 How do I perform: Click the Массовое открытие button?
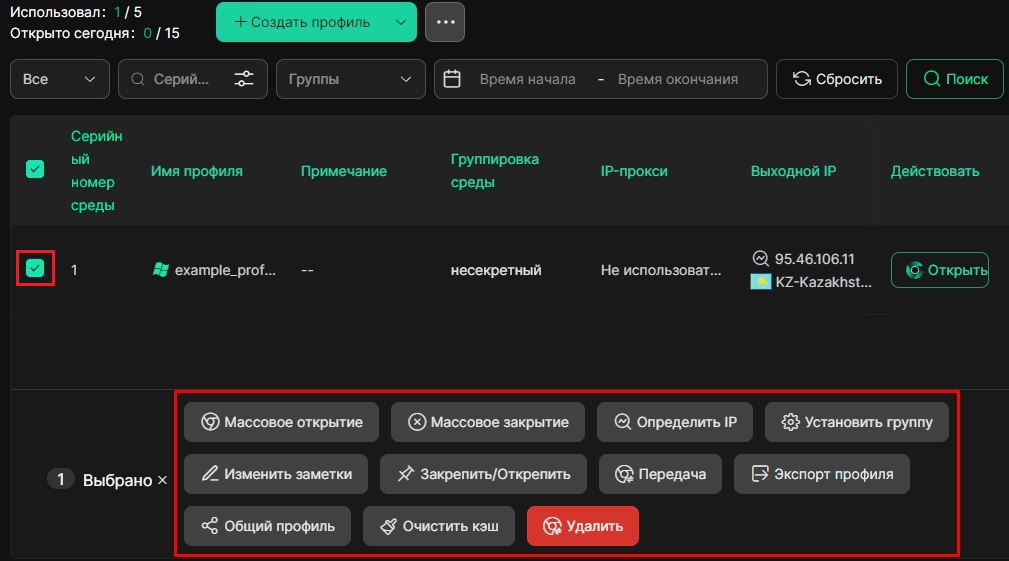(x=281, y=422)
